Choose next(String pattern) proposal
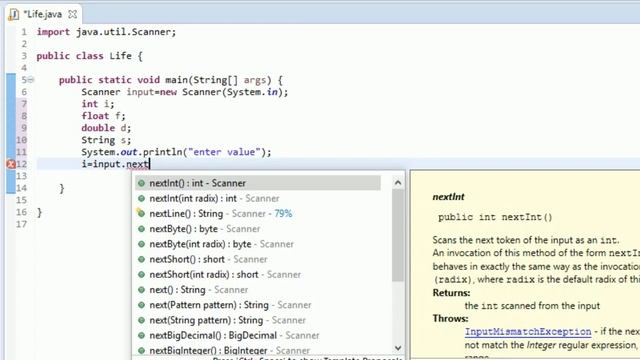 tap(258, 320)
